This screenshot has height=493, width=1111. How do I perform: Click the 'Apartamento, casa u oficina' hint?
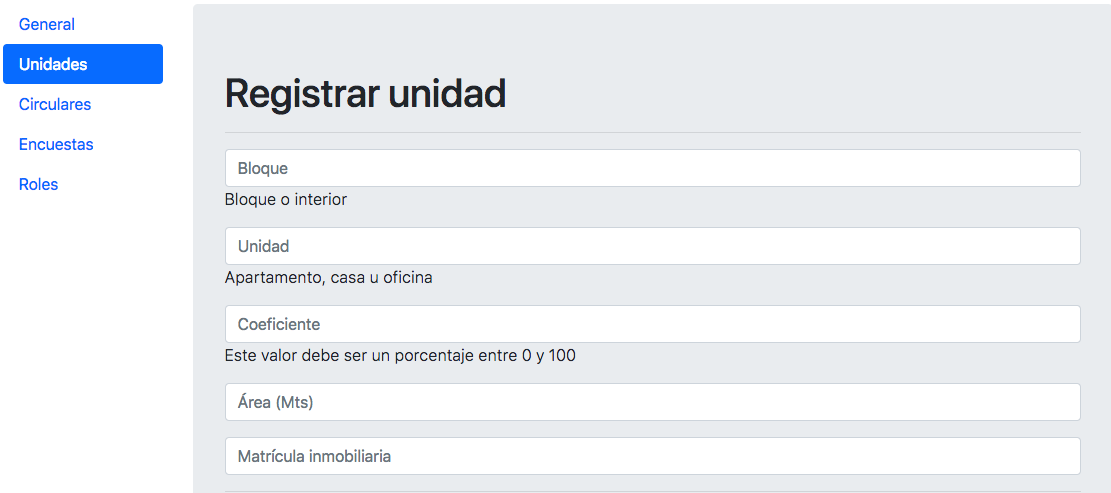(328, 278)
